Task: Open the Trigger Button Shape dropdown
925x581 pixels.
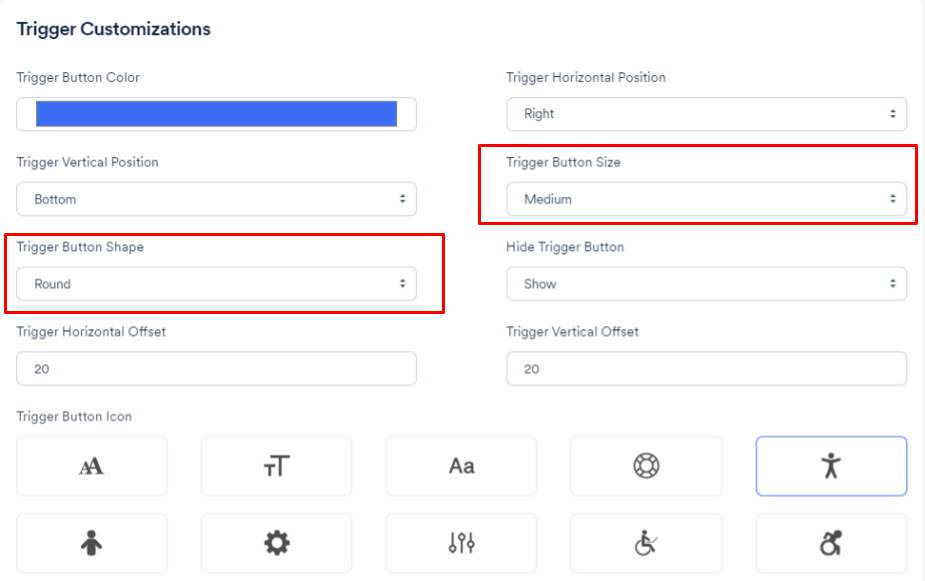Action: pyautogui.click(x=216, y=283)
